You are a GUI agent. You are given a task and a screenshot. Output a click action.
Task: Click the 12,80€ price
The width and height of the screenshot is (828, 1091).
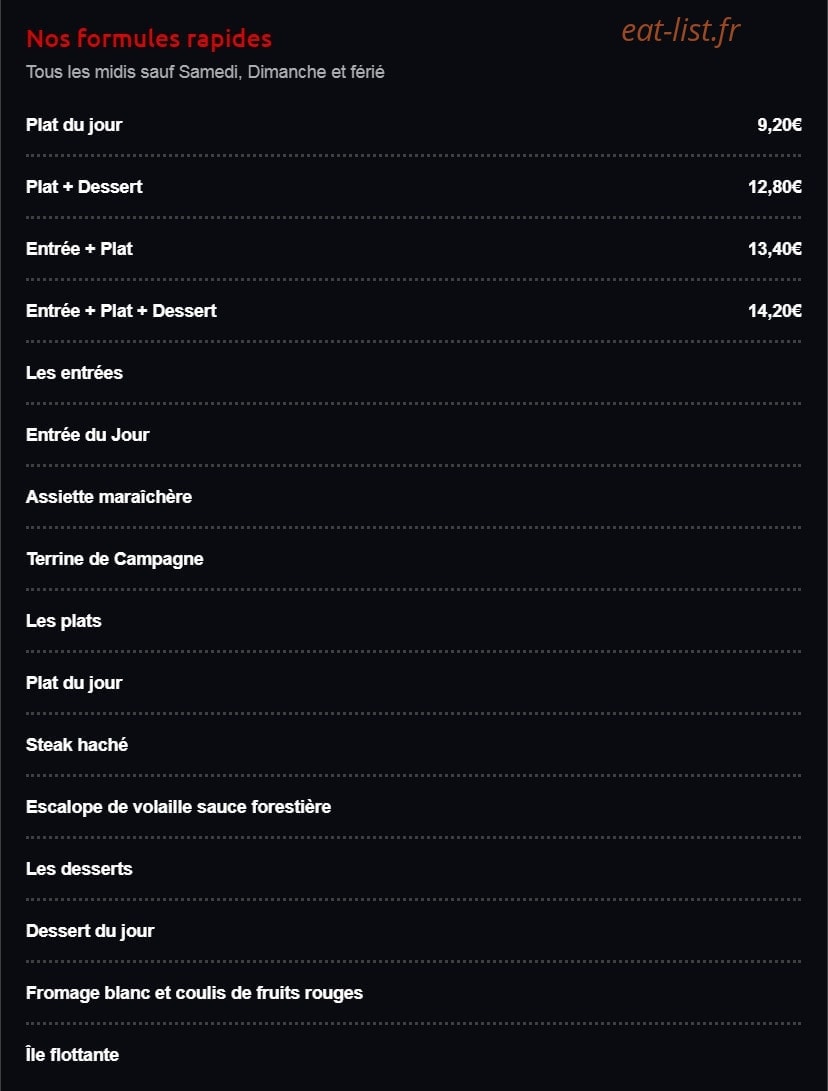point(775,187)
